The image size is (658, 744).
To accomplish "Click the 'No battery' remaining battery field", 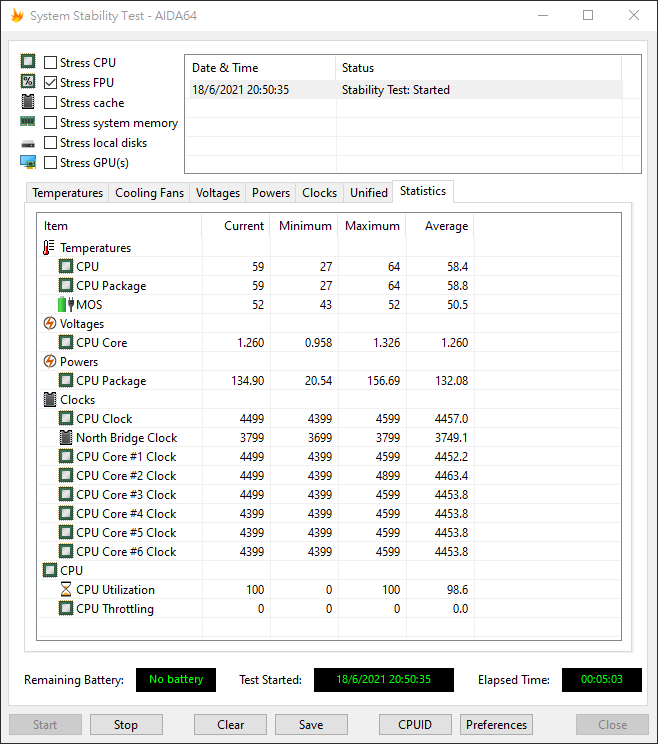I will pos(176,679).
